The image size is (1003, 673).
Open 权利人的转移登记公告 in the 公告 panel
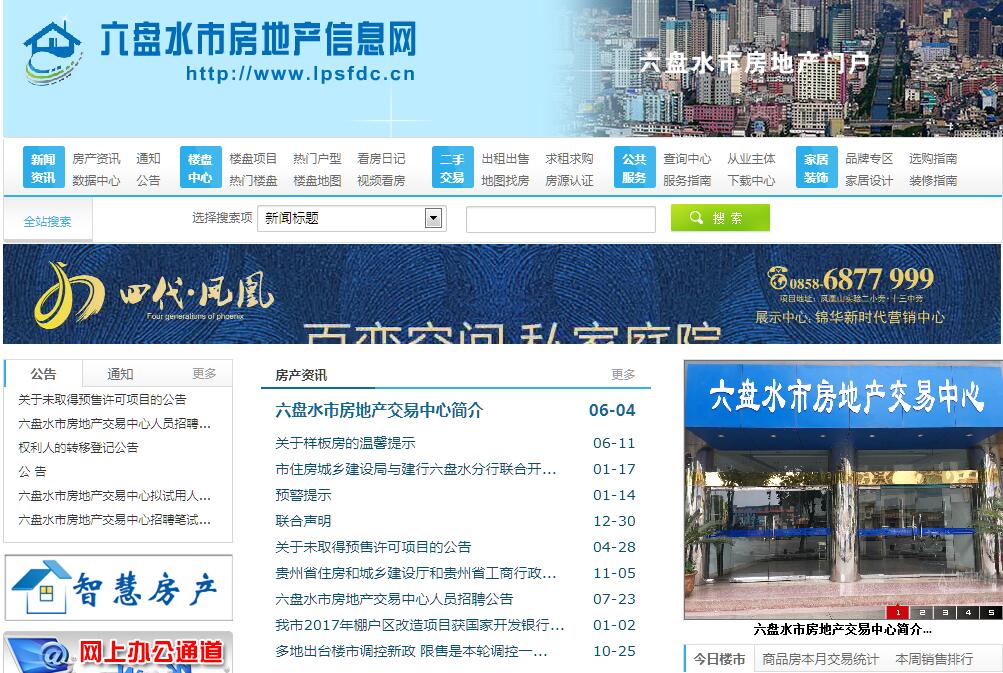pyautogui.click(x=78, y=447)
